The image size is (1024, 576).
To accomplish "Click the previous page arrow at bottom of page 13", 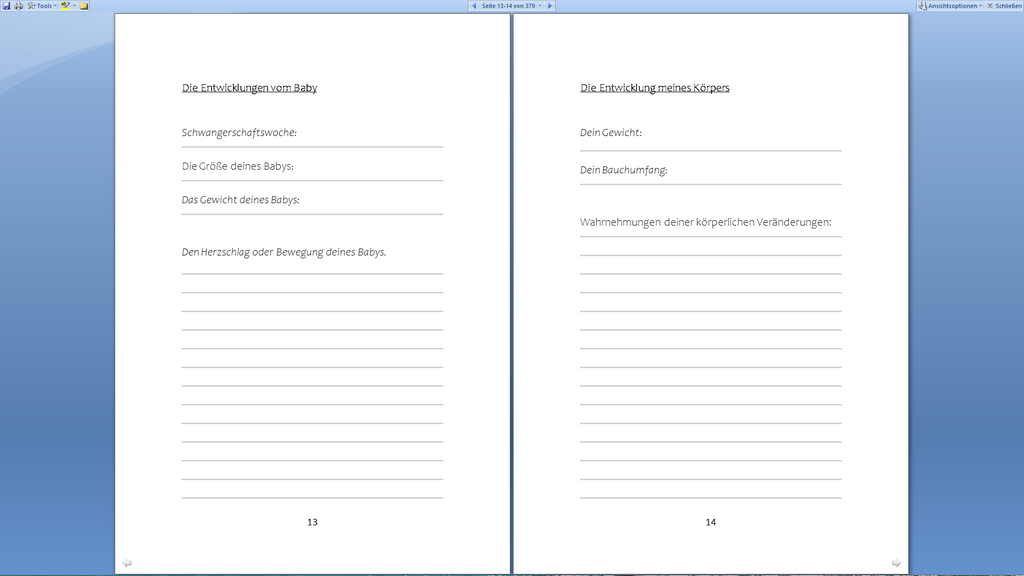I will tap(127, 563).
